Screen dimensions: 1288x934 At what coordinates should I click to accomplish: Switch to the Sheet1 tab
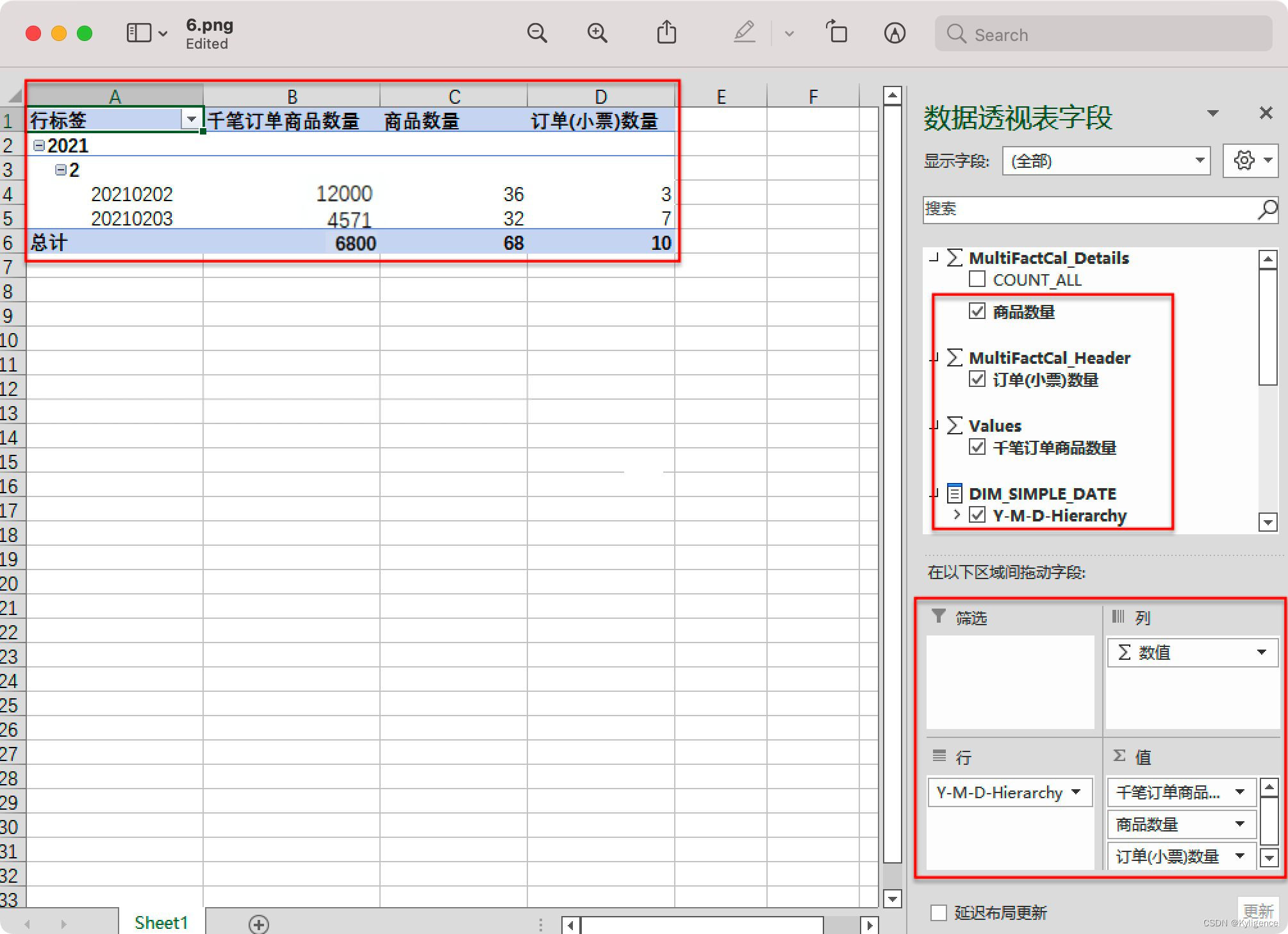(161, 922)
